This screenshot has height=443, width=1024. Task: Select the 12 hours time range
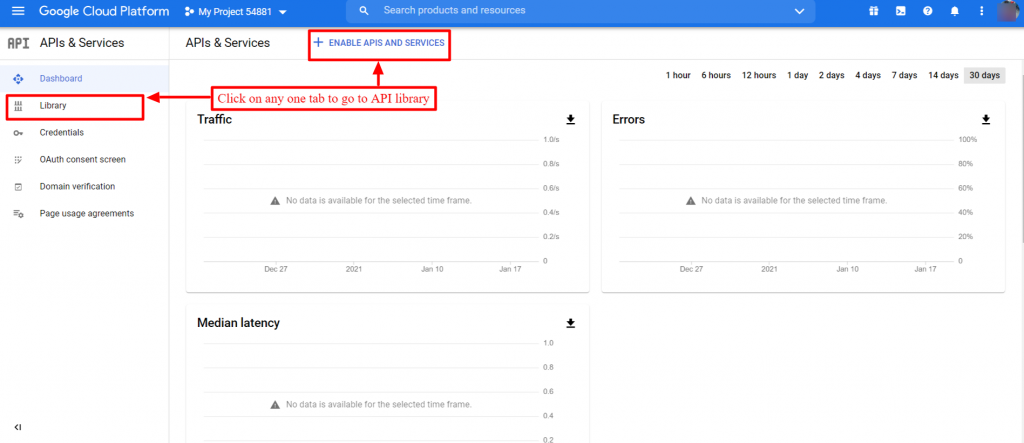tap(759, 76)
